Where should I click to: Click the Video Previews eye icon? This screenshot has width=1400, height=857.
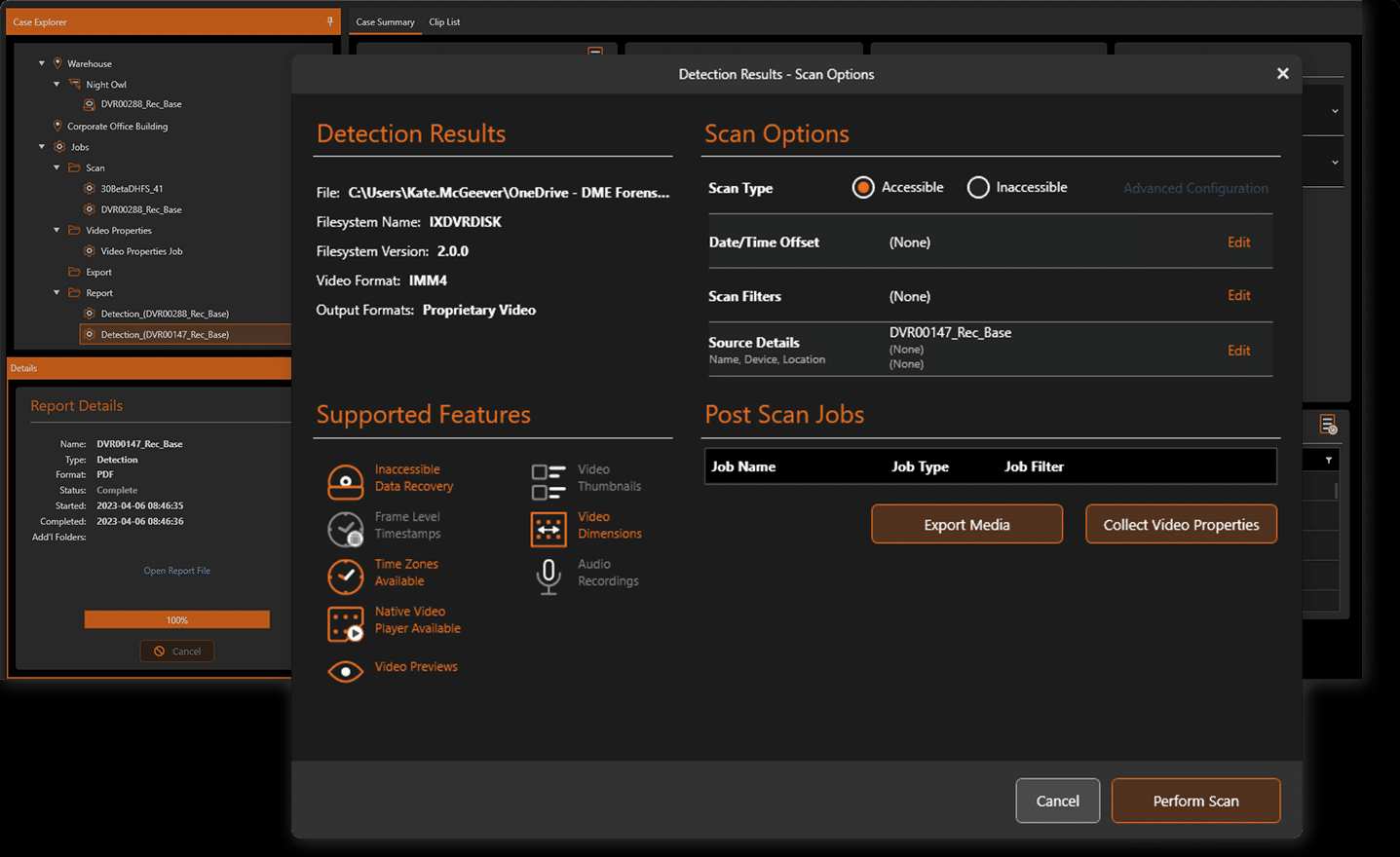click(345, 671)
